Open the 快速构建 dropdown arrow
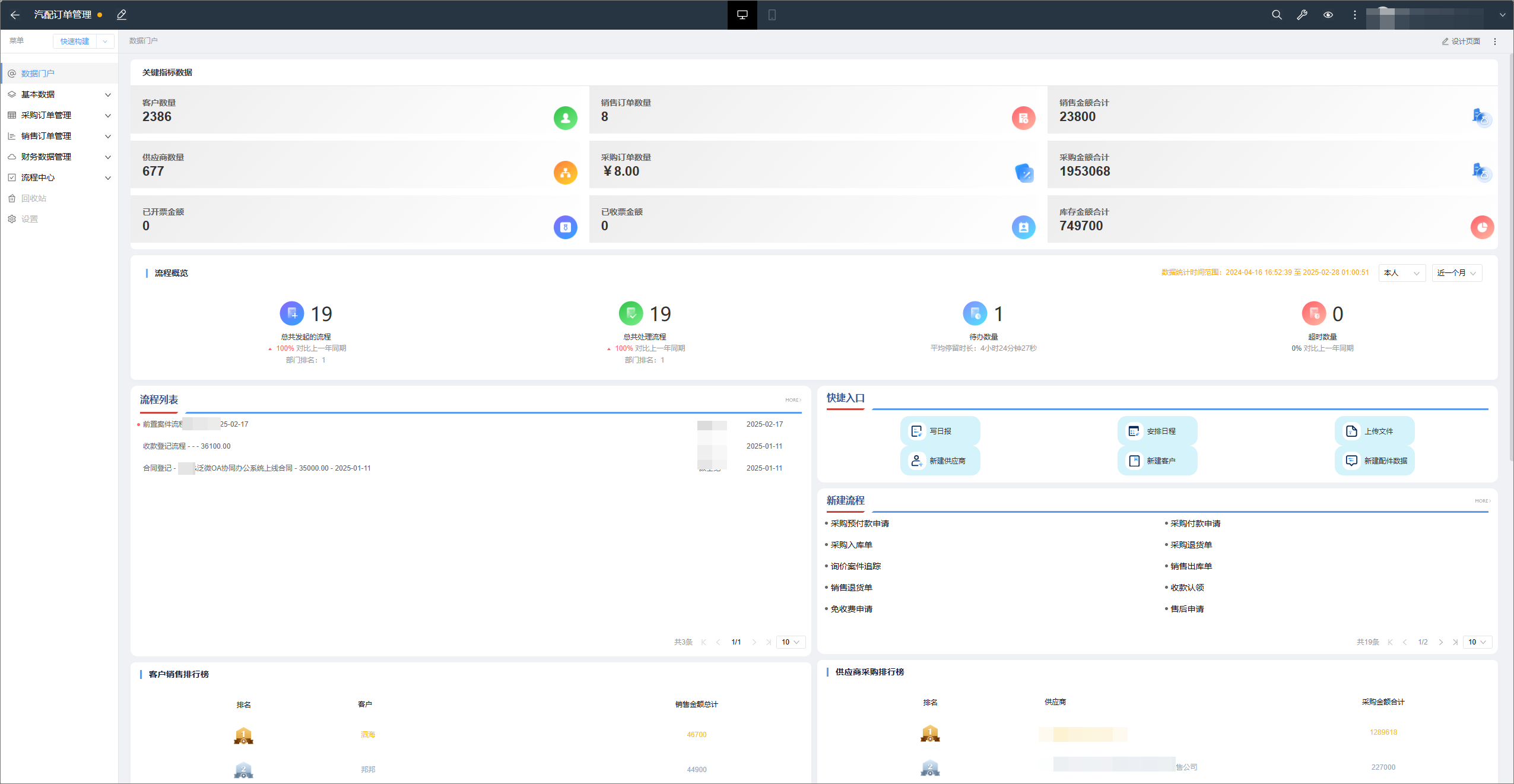 105,41
